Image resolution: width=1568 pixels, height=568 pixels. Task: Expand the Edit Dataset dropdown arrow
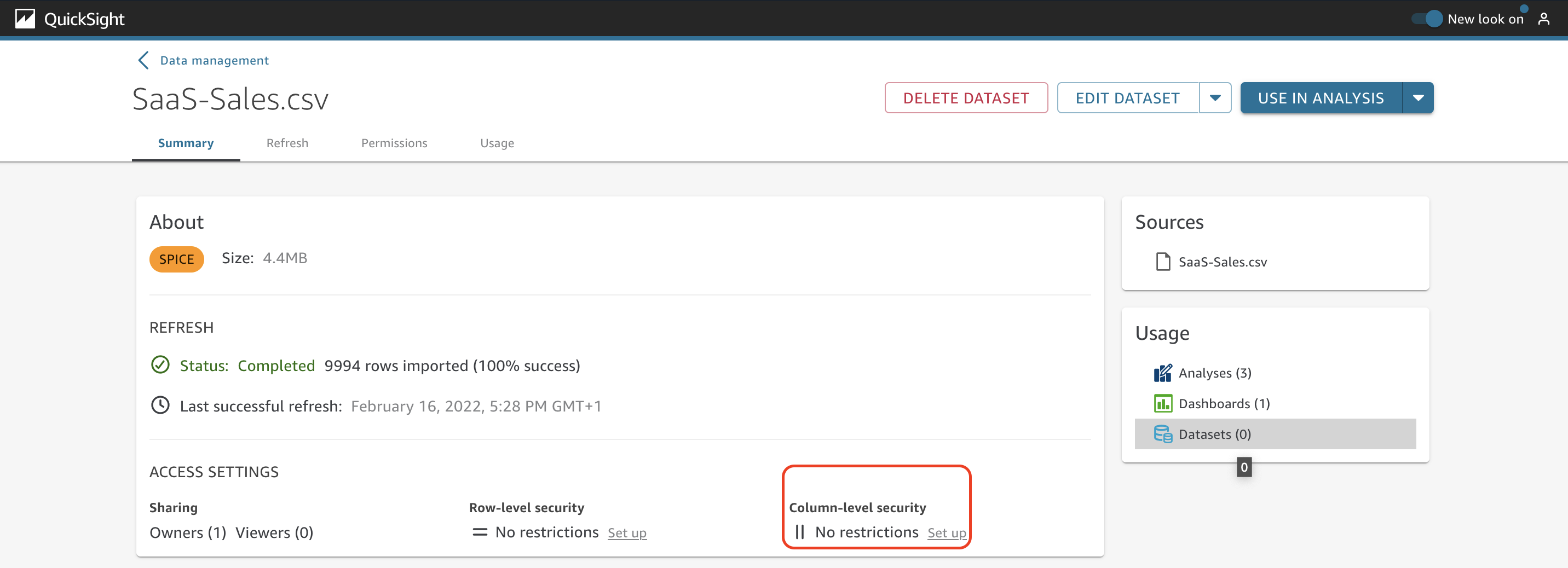(x=1215, y=98)
